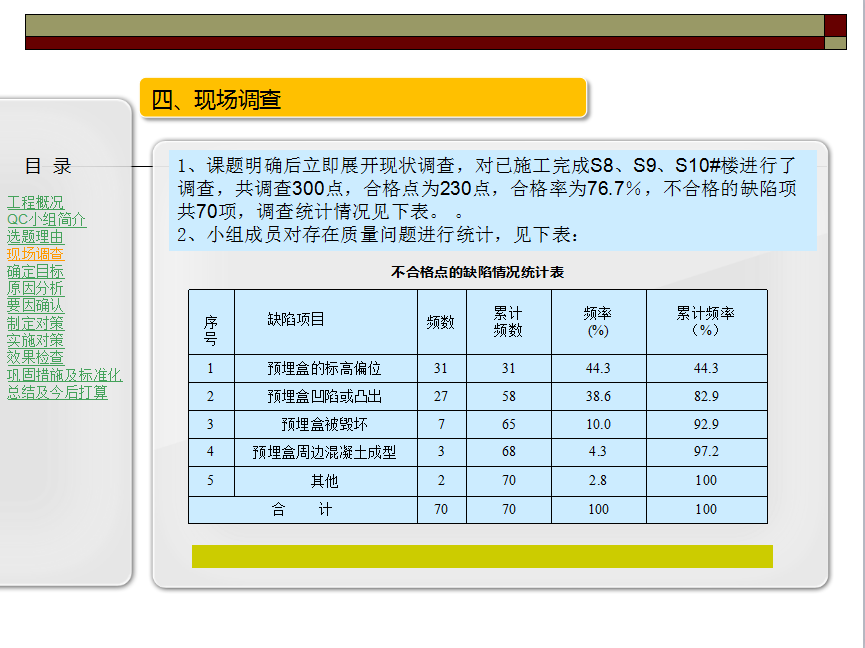
Task: Click the 频数 column header
Action: point(441,322)
